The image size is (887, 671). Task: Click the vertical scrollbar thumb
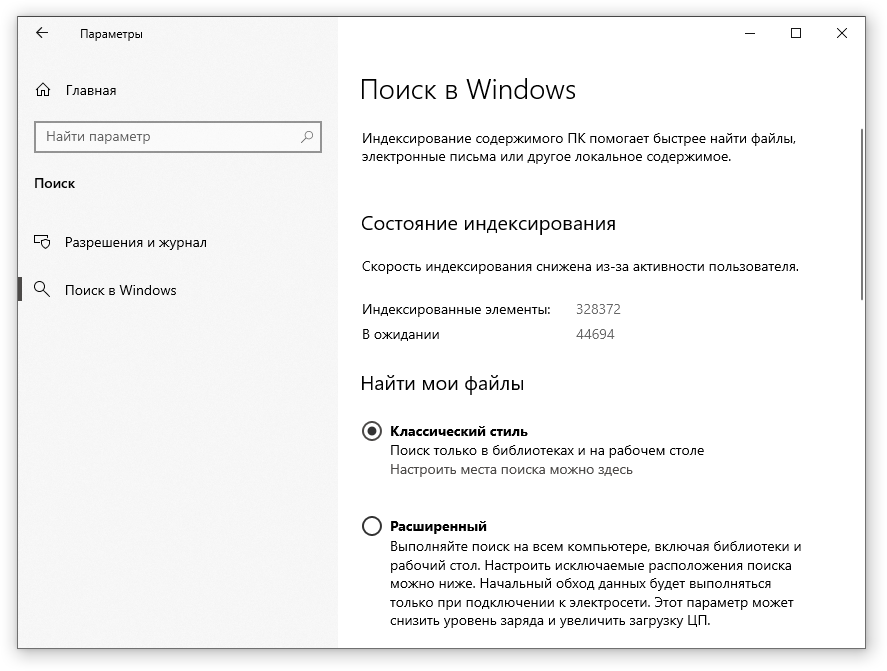861,214
